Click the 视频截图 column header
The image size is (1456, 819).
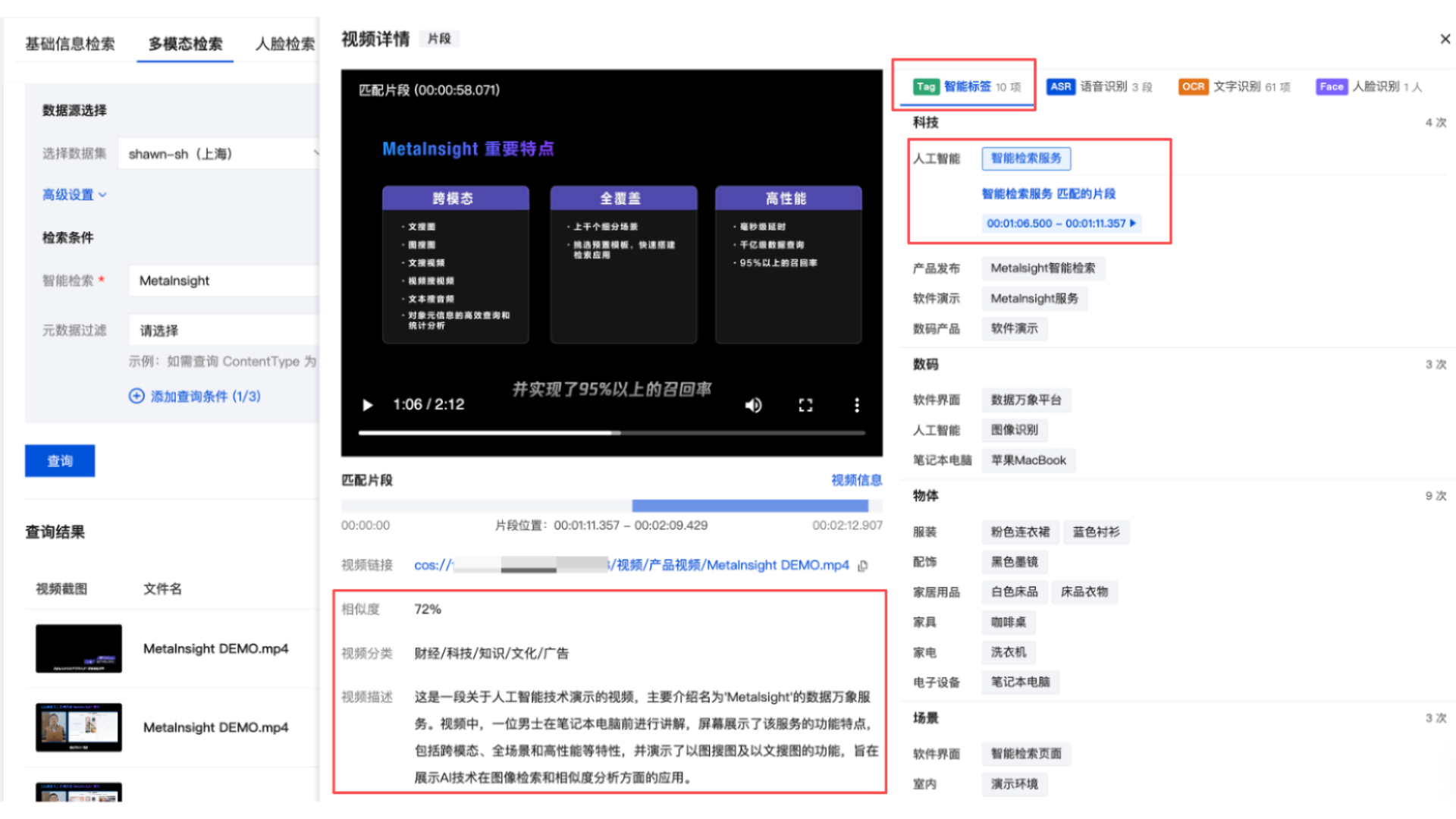[61, 589]
